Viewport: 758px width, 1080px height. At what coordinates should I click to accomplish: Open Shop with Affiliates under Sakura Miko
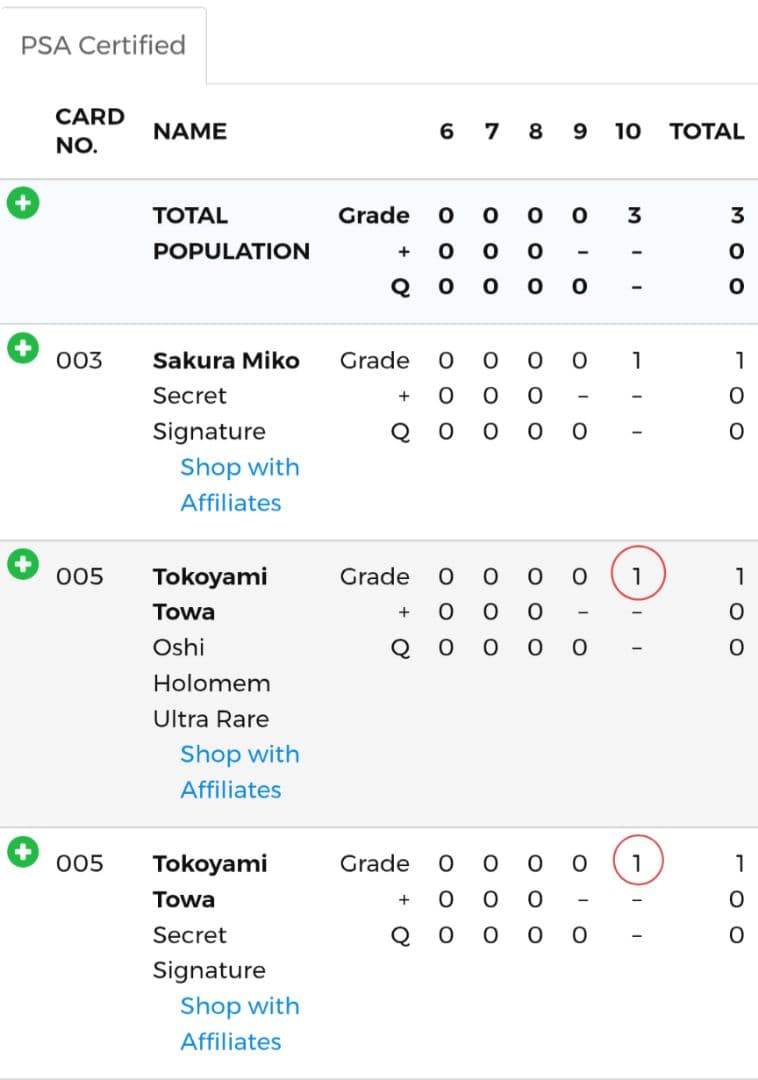point(239,485)
